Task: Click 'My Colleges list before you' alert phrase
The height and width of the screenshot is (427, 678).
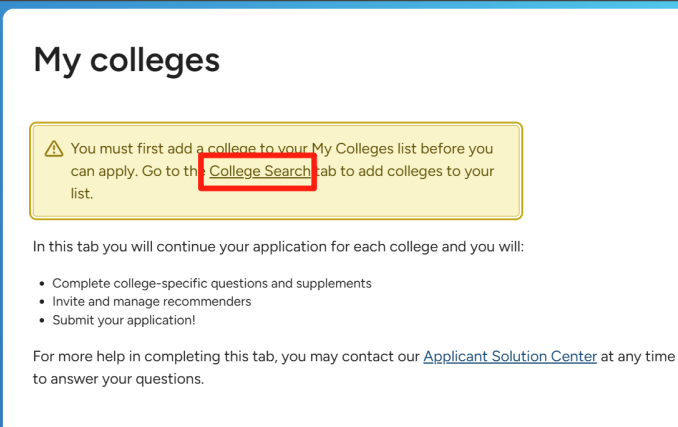Action: point(403,149)
